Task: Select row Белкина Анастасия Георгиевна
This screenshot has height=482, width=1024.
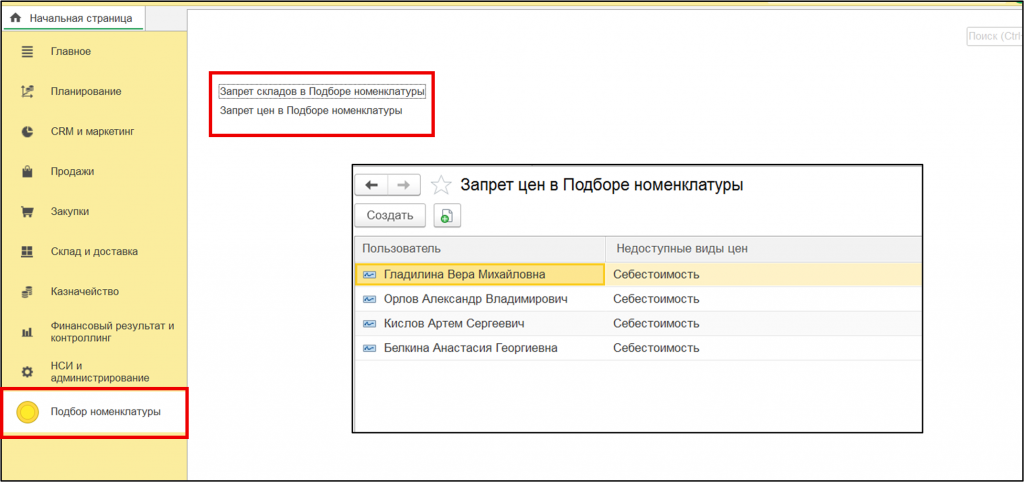Action: (x=638, y=348)
